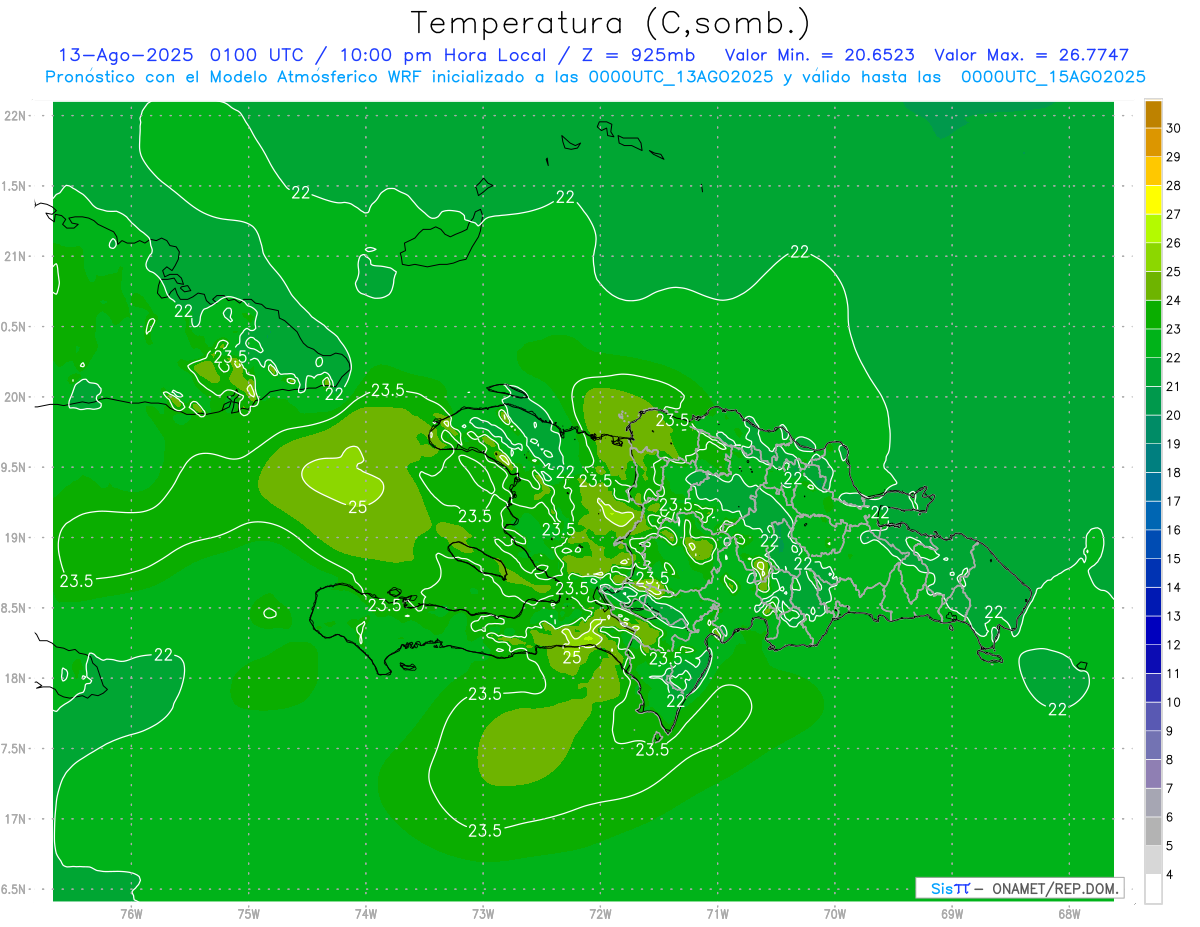Click the '21N' latitude axis label
The width and height of the screenshot is (1200, 927).
[15, 257]
